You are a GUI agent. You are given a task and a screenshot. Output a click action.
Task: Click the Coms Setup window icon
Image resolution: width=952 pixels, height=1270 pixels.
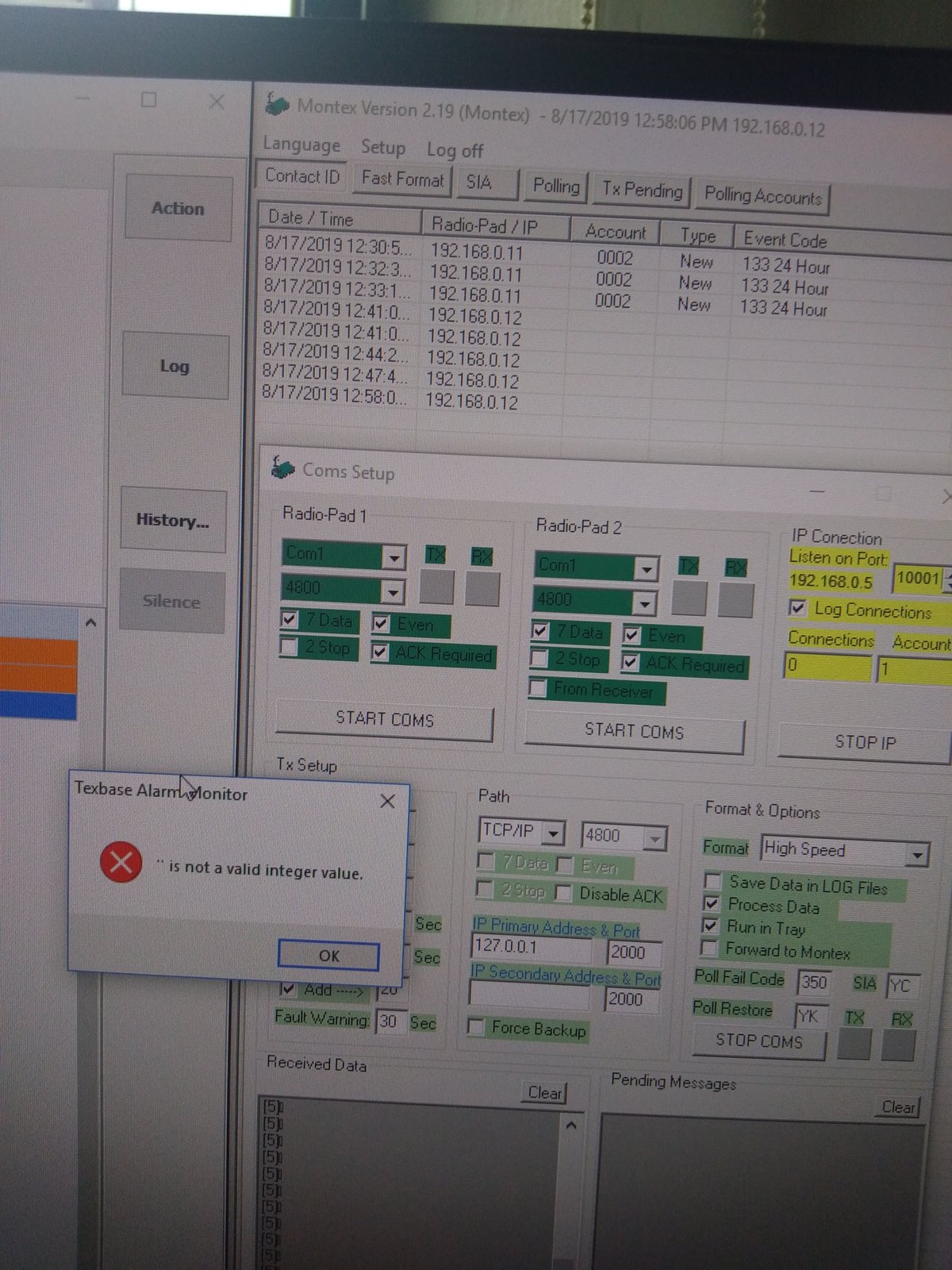click(283, 468)
